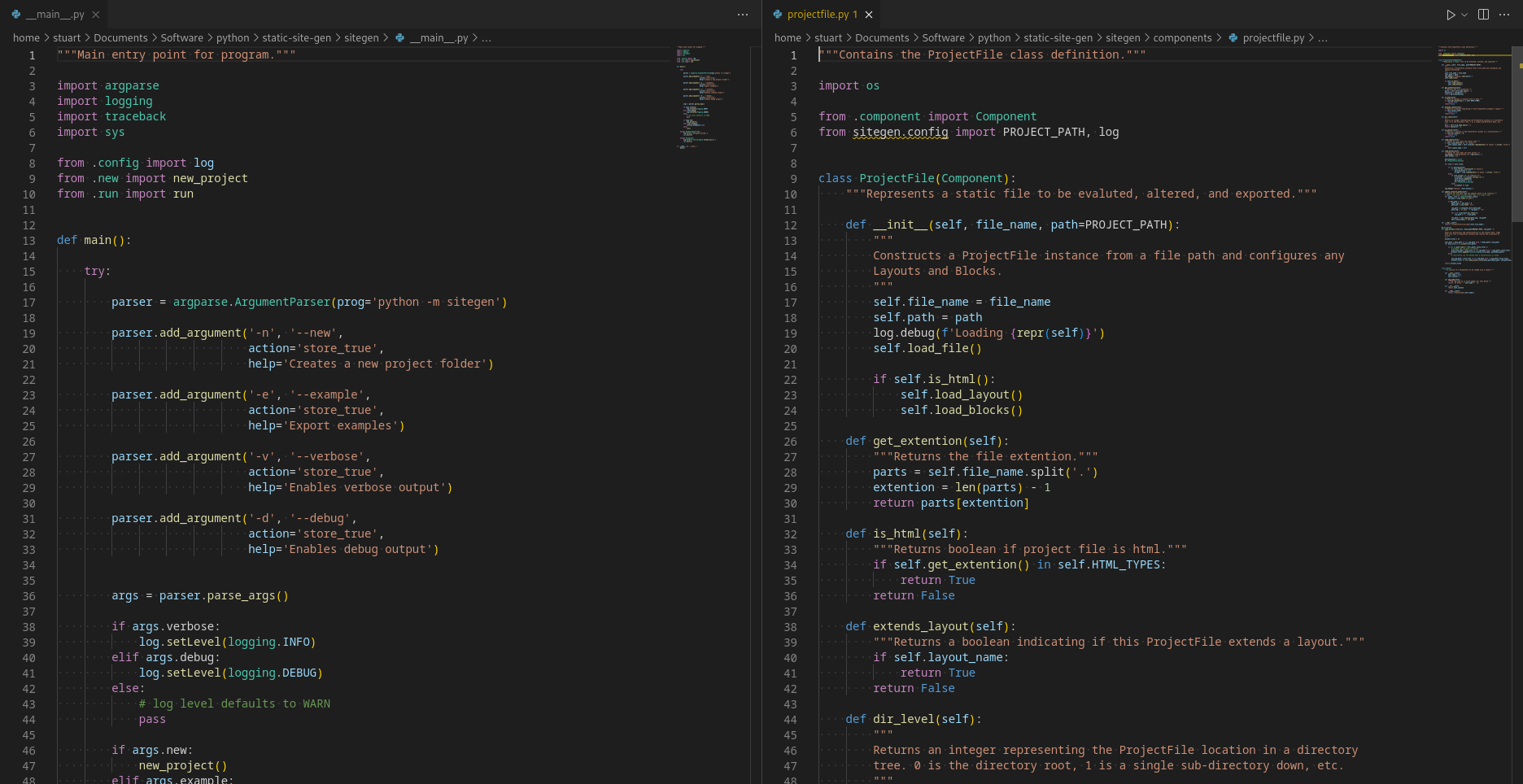Expand the '...' symbol breadcrumb in the left editor

tap(487, 38)
